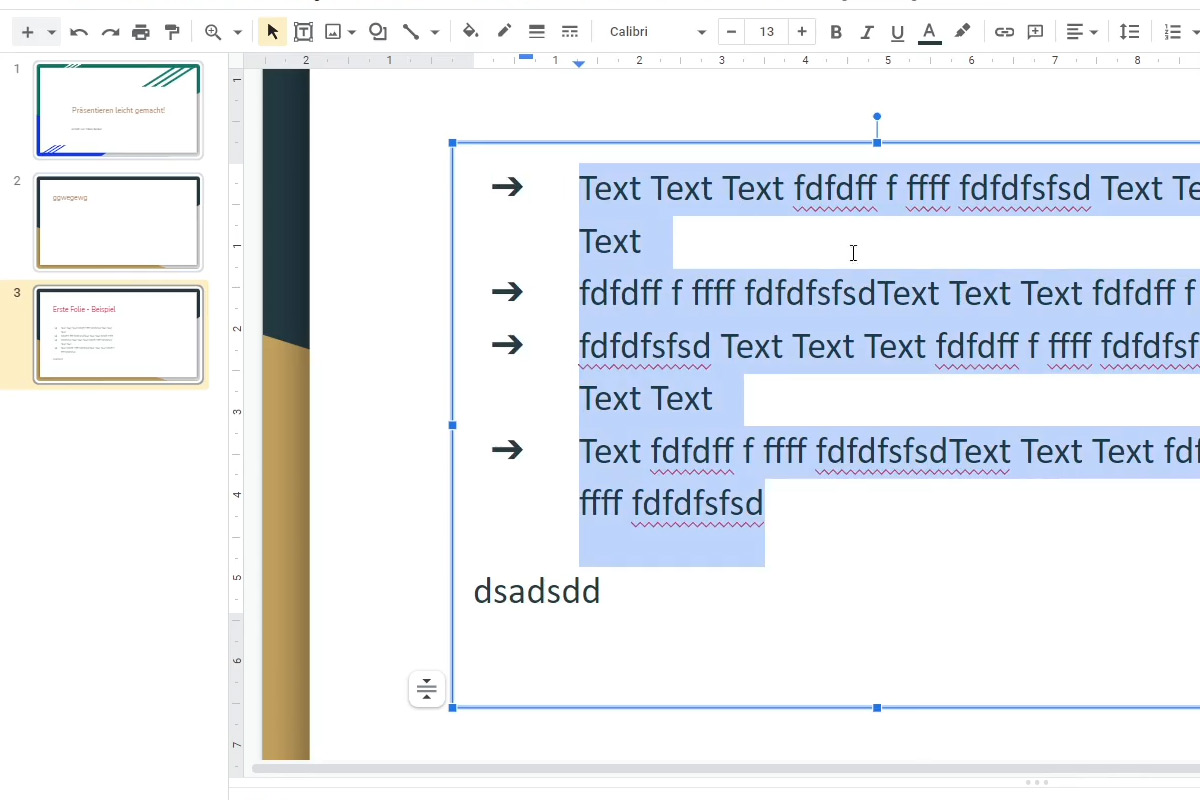Toggle bold formatting
This screenshot has height=800, width=1200.
(x=836, y=32)
